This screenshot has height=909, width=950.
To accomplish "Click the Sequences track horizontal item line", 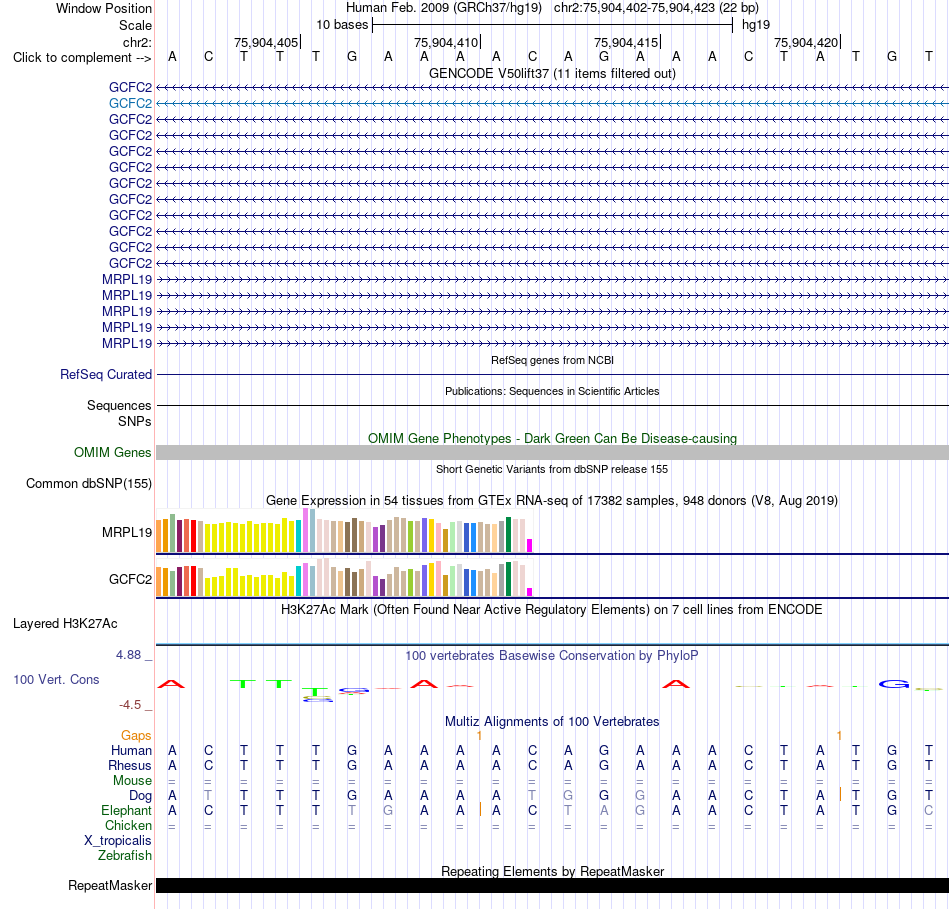I will tap(552, 405).
